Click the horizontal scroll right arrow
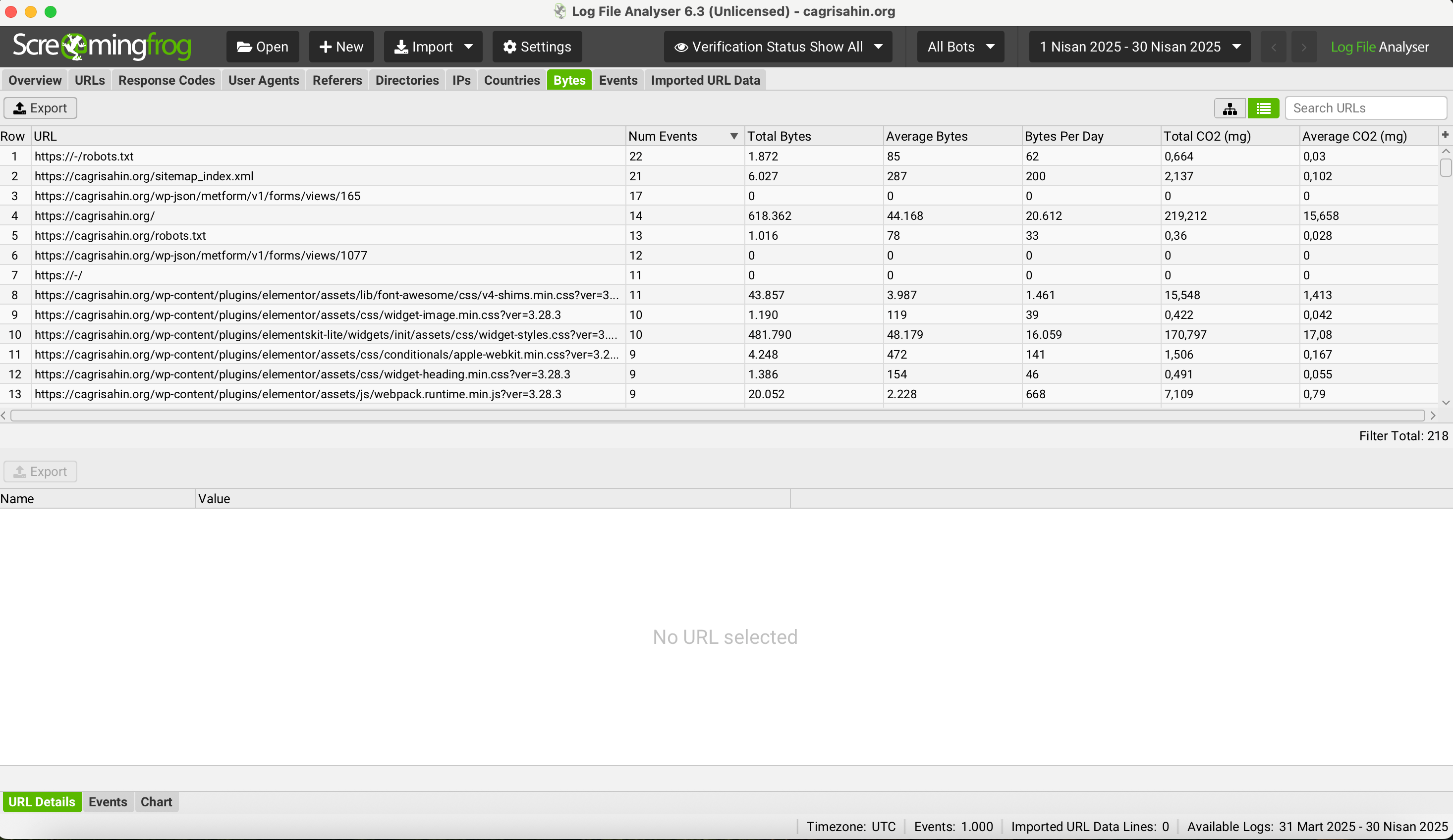Screen dimensions: 1453x840 [x=1433, y=416]
